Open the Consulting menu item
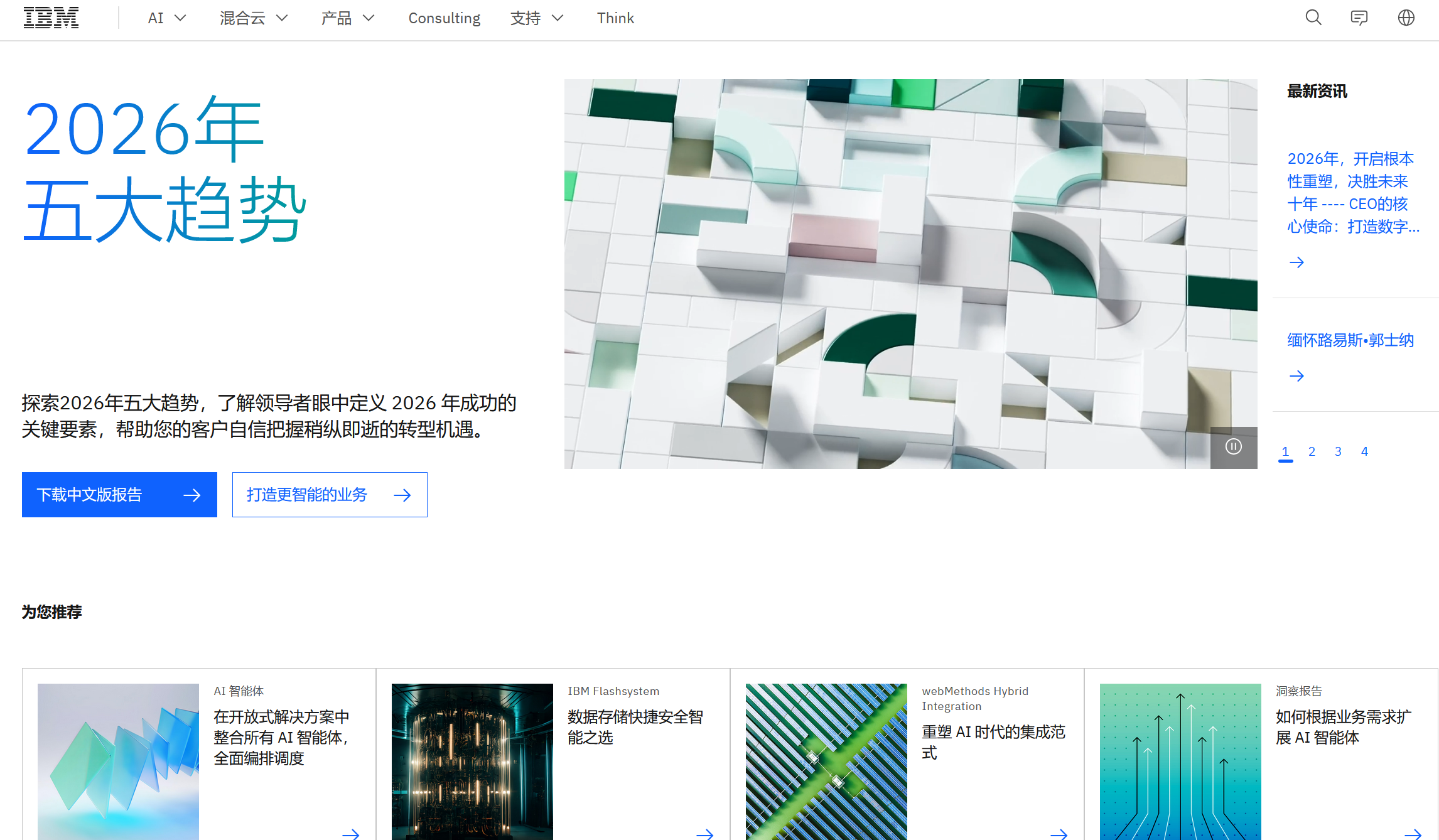The width and height of the screenshot is (1439, 840). click(444, 18)
